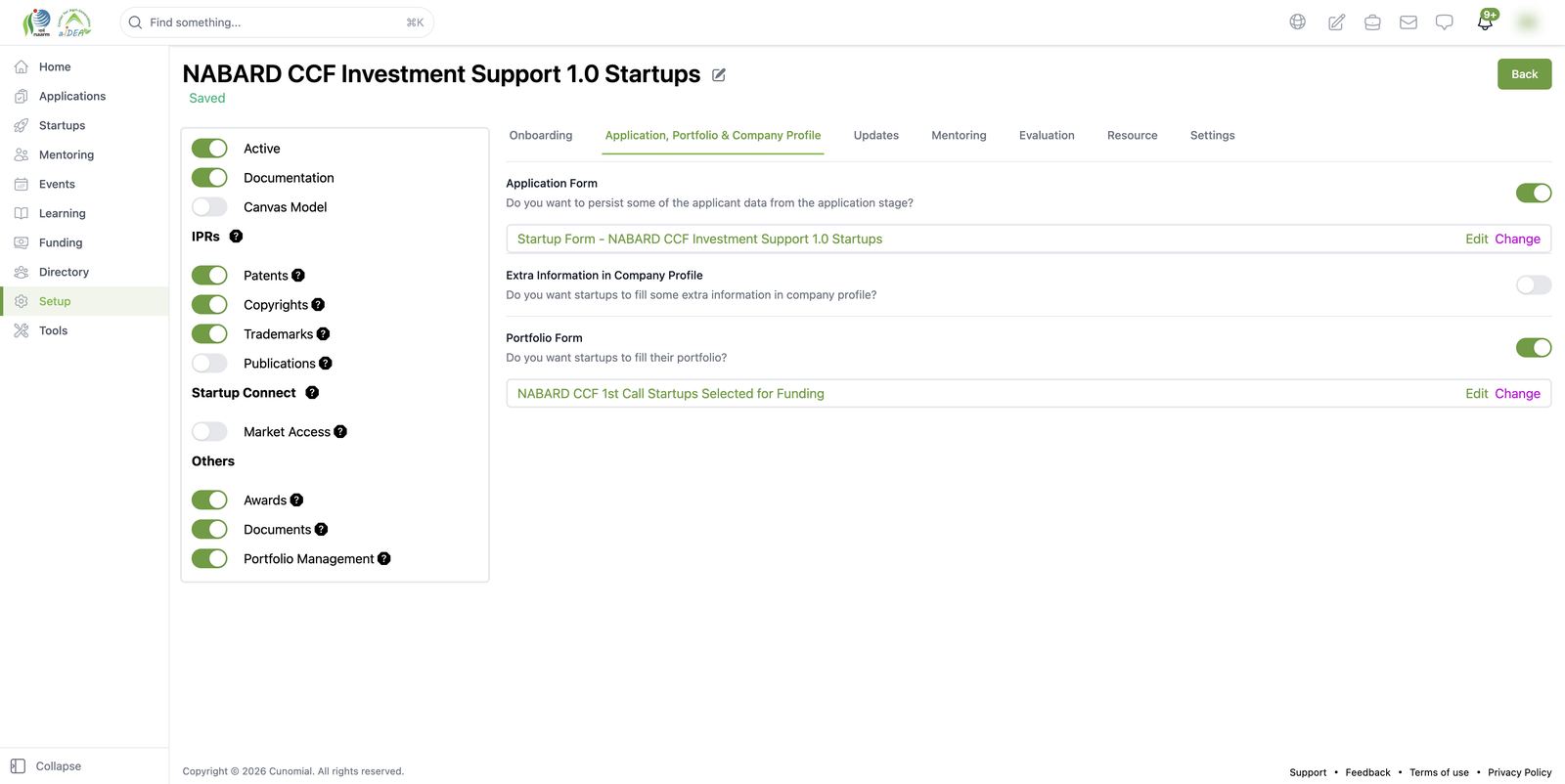This screenshot has width=1565, height=784.
Task: Click Edit for the Startup Form
Action: point(1476,240)
